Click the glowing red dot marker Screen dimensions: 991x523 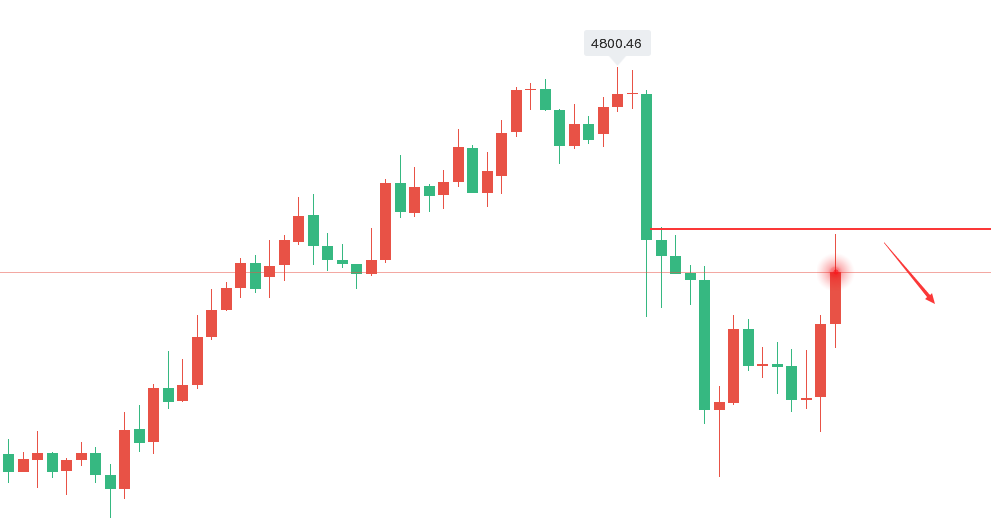(x=835, y=271)
